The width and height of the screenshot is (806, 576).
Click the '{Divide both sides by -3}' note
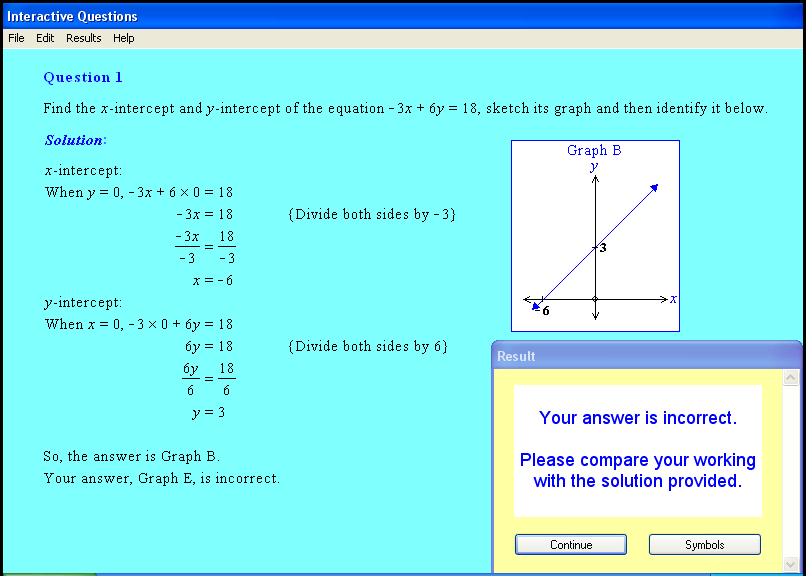[x=372, y=214]
